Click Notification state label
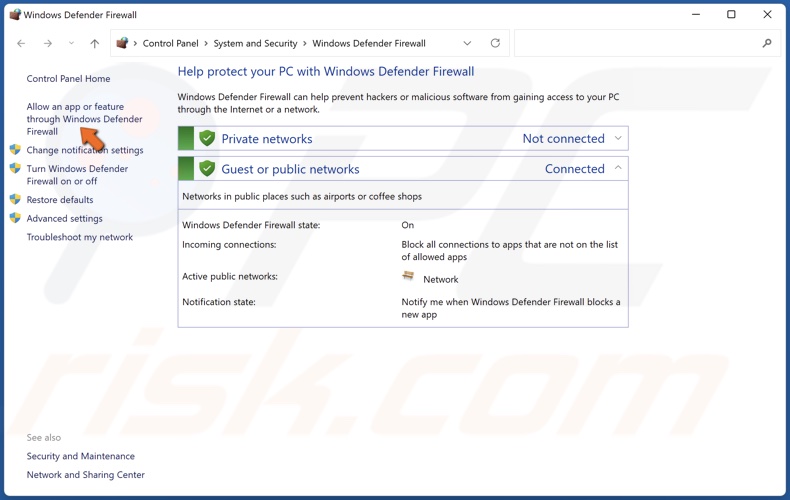The image size is (790, 500). coord(219,302)
